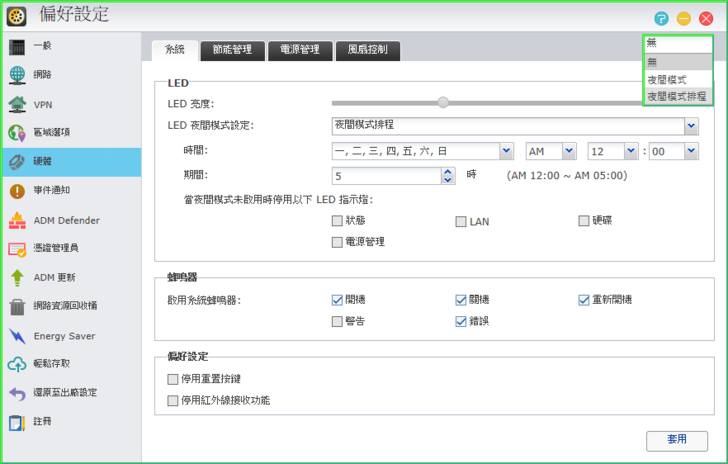Screen dimensions: 728x464
Task: Open the AM/PM dropdown
Action: [x=569, y=151]
